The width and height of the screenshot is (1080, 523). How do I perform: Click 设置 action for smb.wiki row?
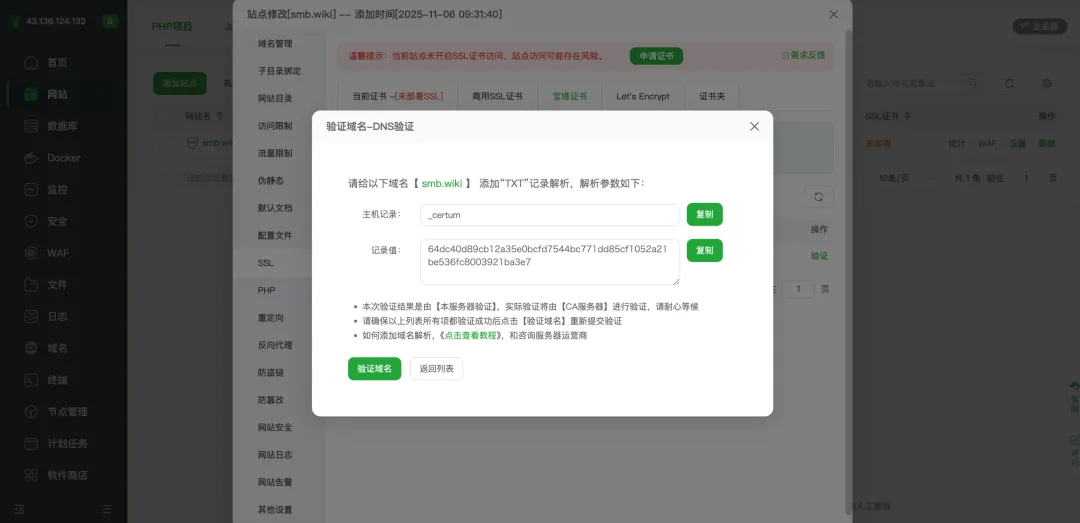[x=1017, y=144]
